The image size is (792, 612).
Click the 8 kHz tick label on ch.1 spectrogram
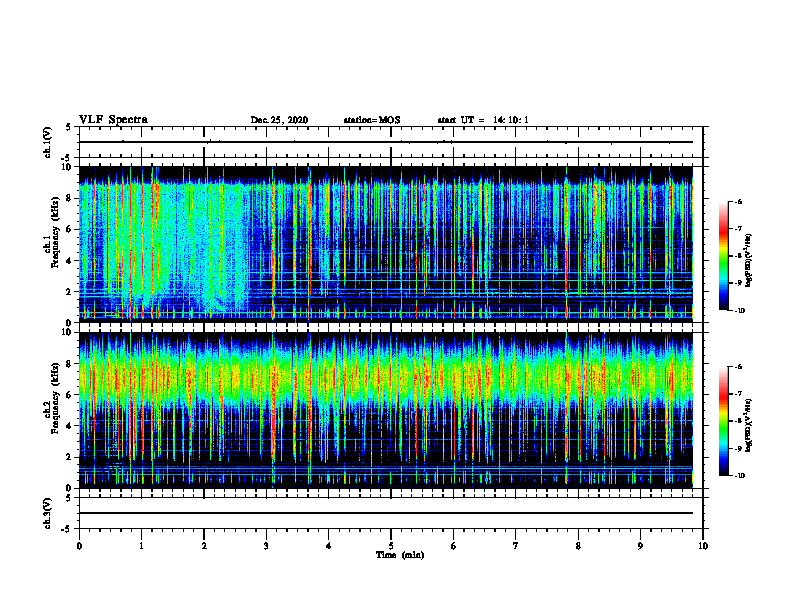70,198
